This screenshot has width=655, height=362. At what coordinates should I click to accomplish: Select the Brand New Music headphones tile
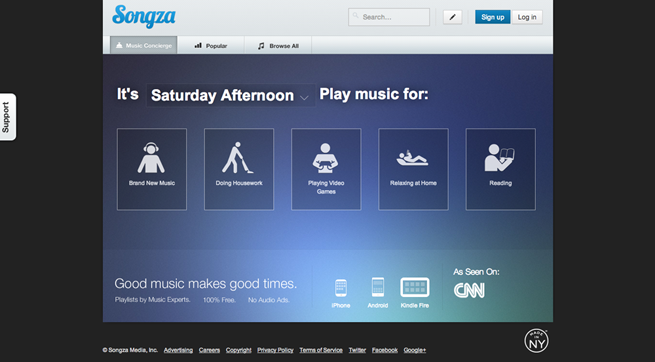[x=152, y=169]
